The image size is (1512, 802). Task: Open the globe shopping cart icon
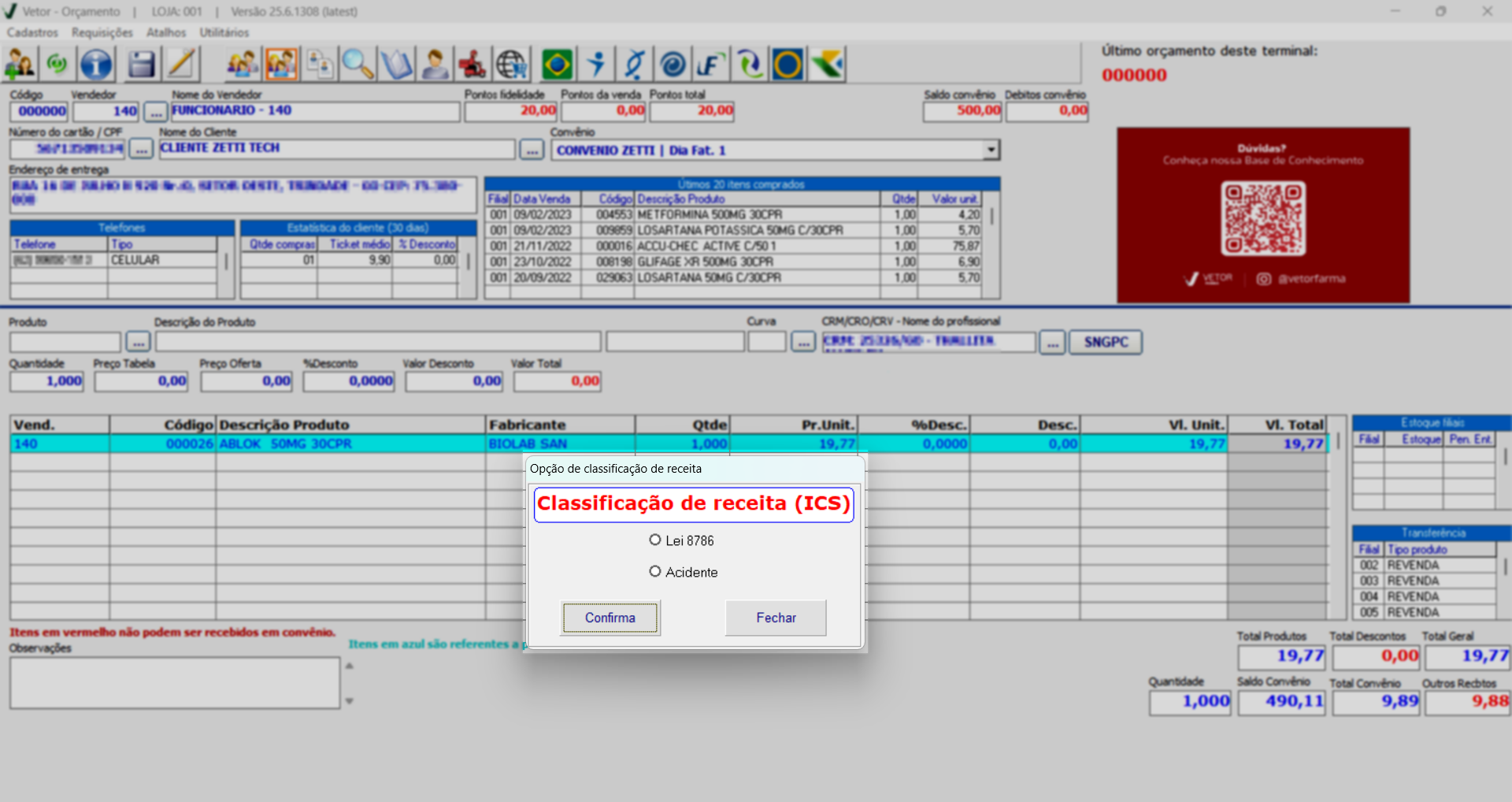pyautogui.click(x=511, y=64)
